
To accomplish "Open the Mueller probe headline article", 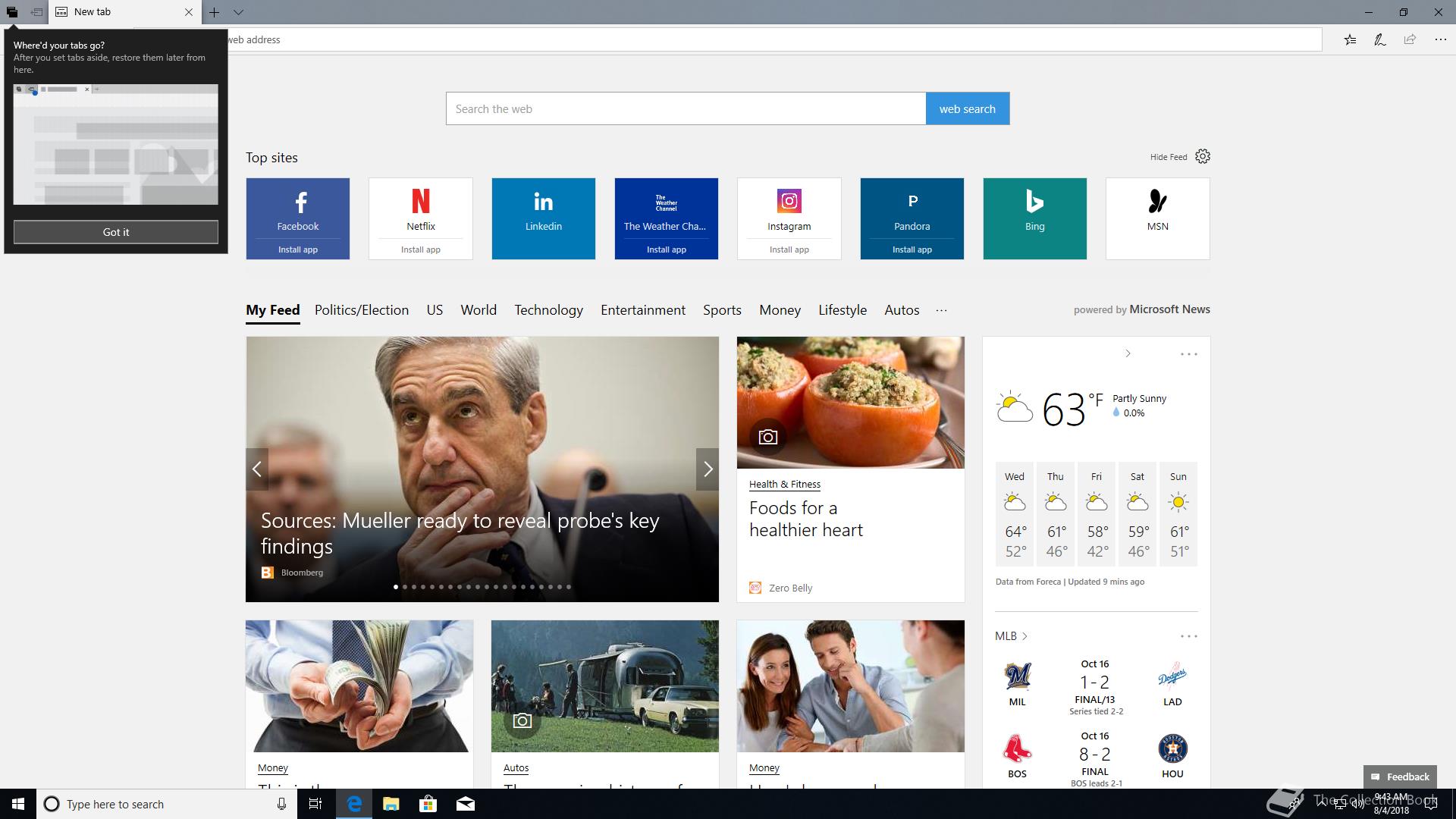I will click(x=460, y=533).
